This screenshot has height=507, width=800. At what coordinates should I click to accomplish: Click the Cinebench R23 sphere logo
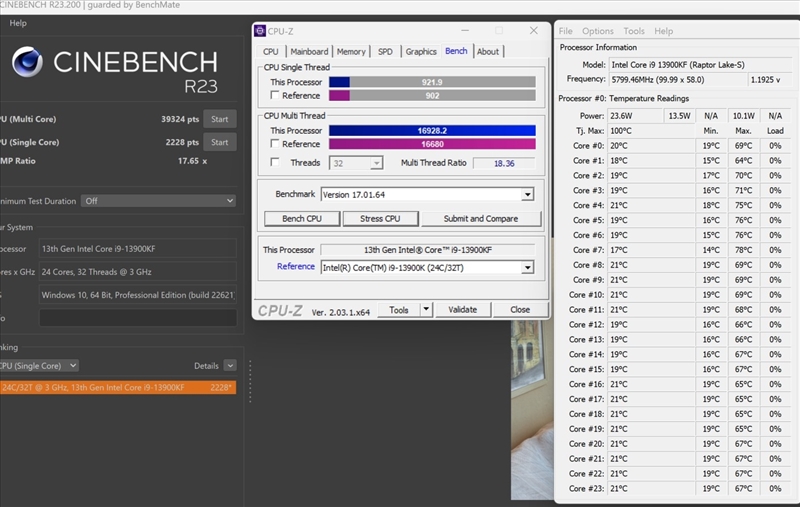tap(27, 62)
